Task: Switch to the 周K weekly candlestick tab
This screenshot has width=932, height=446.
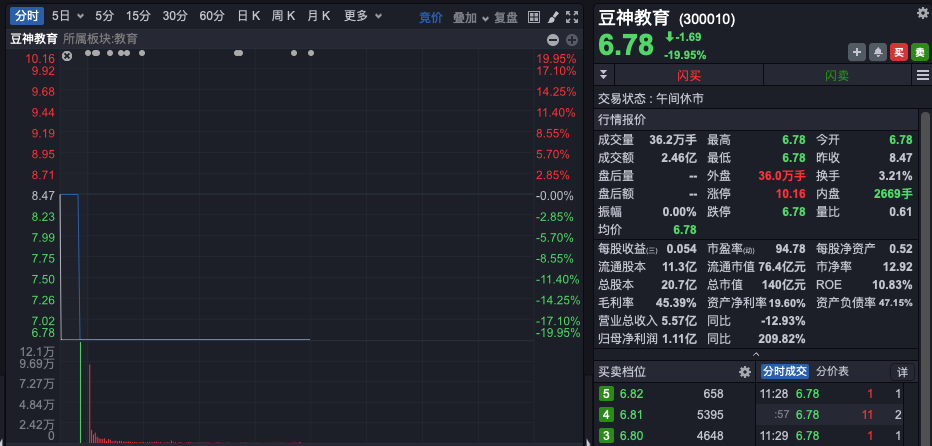Action: [x=284, y=16]
